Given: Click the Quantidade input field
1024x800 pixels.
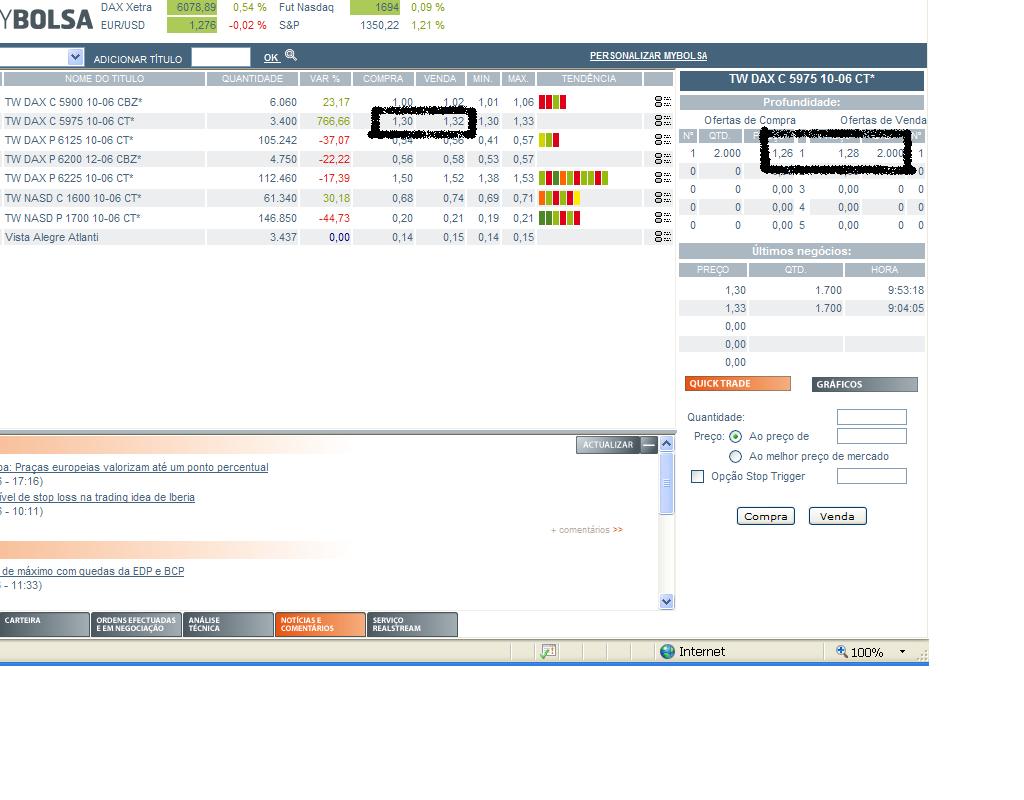Looking at the screenshot, I should coord(871,417).
